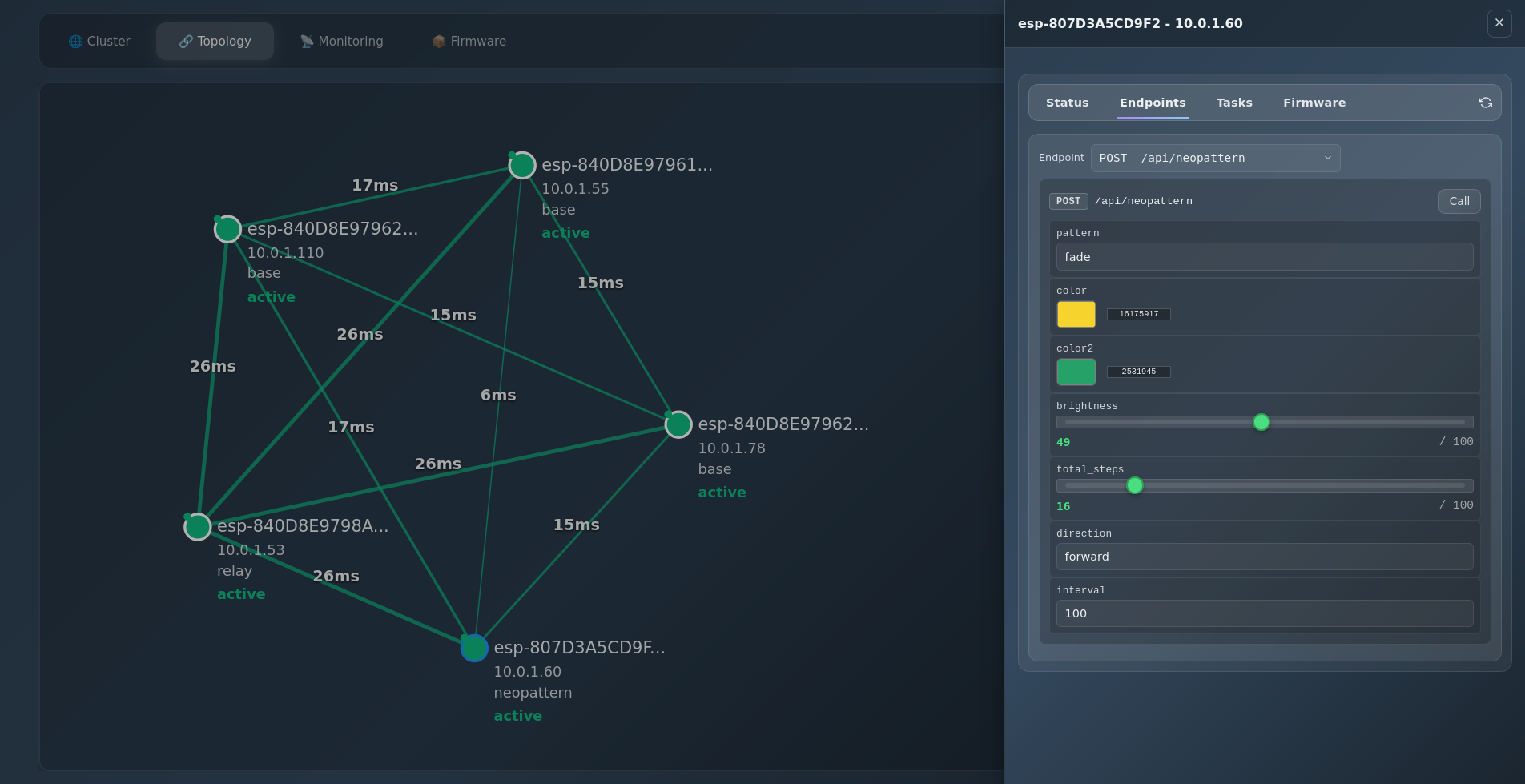1525x784 pixels.
Task: Click the node circle for 10.0.1.110
Action: (227, 229)
